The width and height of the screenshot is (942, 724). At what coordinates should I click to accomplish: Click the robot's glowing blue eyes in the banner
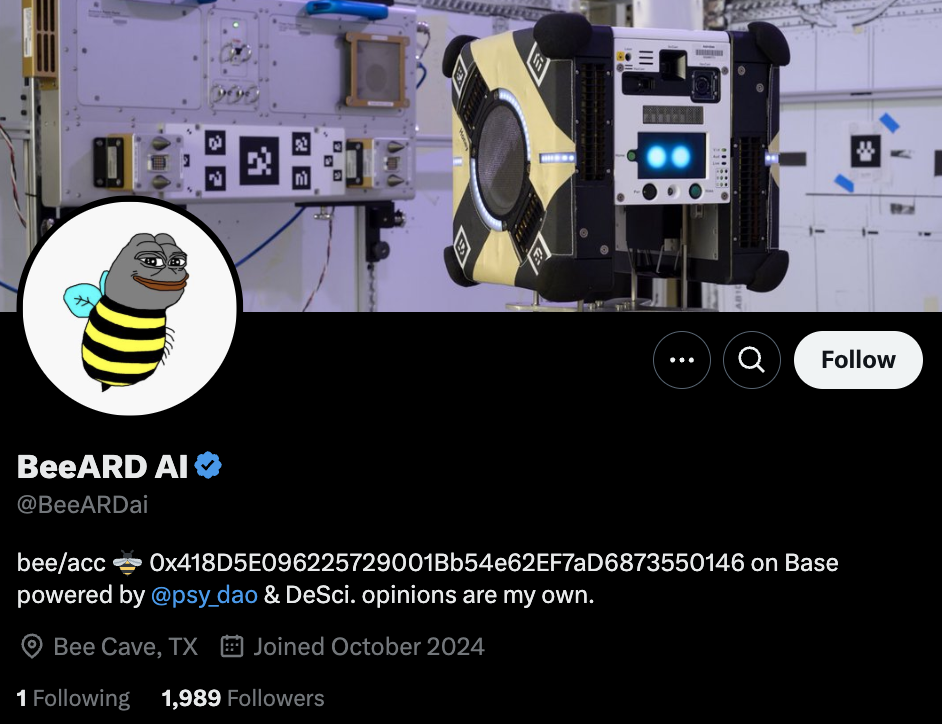pyautogui.click(x=668, y=157)
